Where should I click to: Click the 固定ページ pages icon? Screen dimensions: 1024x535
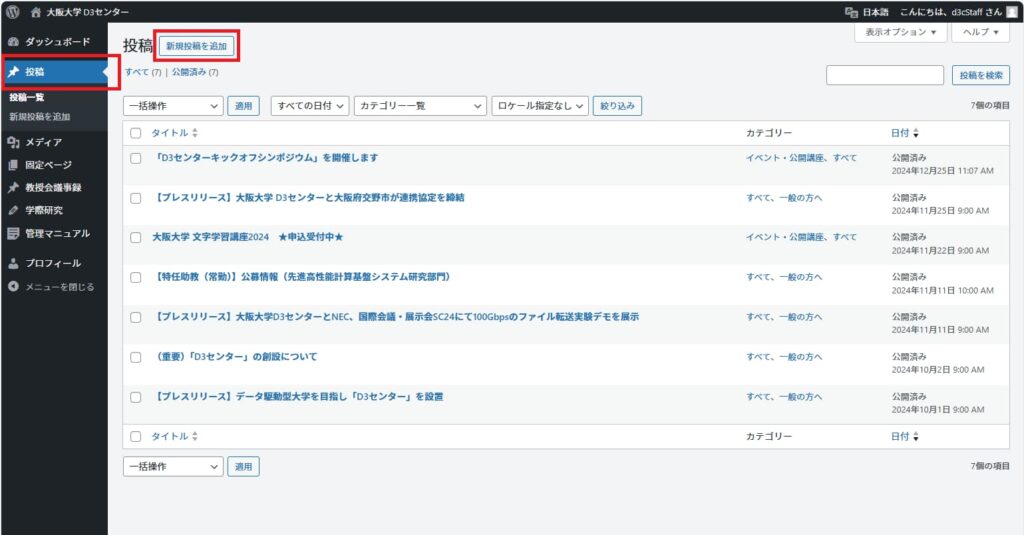pos(13,165)
